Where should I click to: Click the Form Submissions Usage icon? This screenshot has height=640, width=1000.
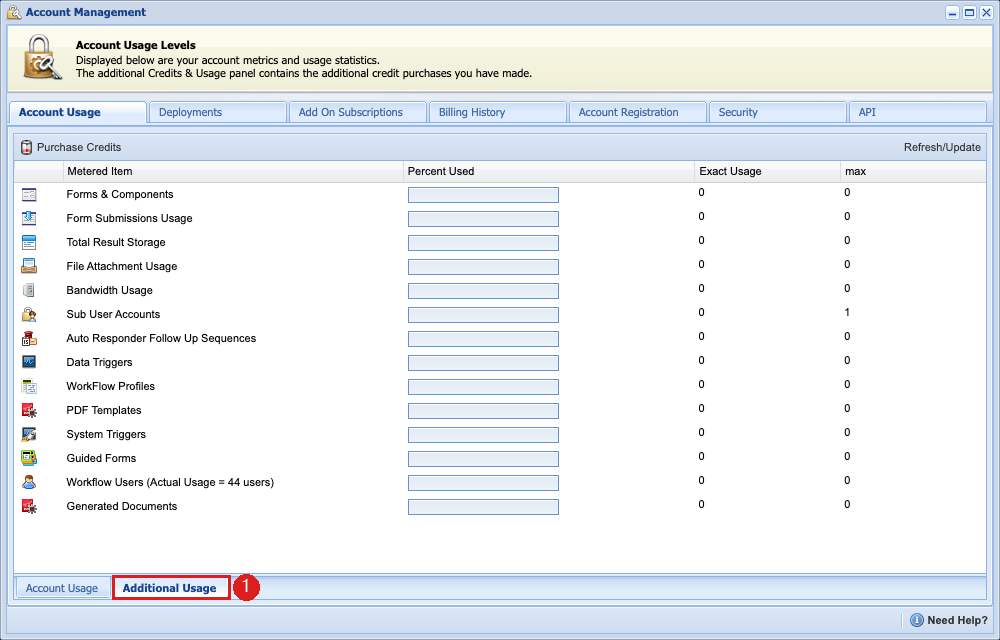(29, 218)
